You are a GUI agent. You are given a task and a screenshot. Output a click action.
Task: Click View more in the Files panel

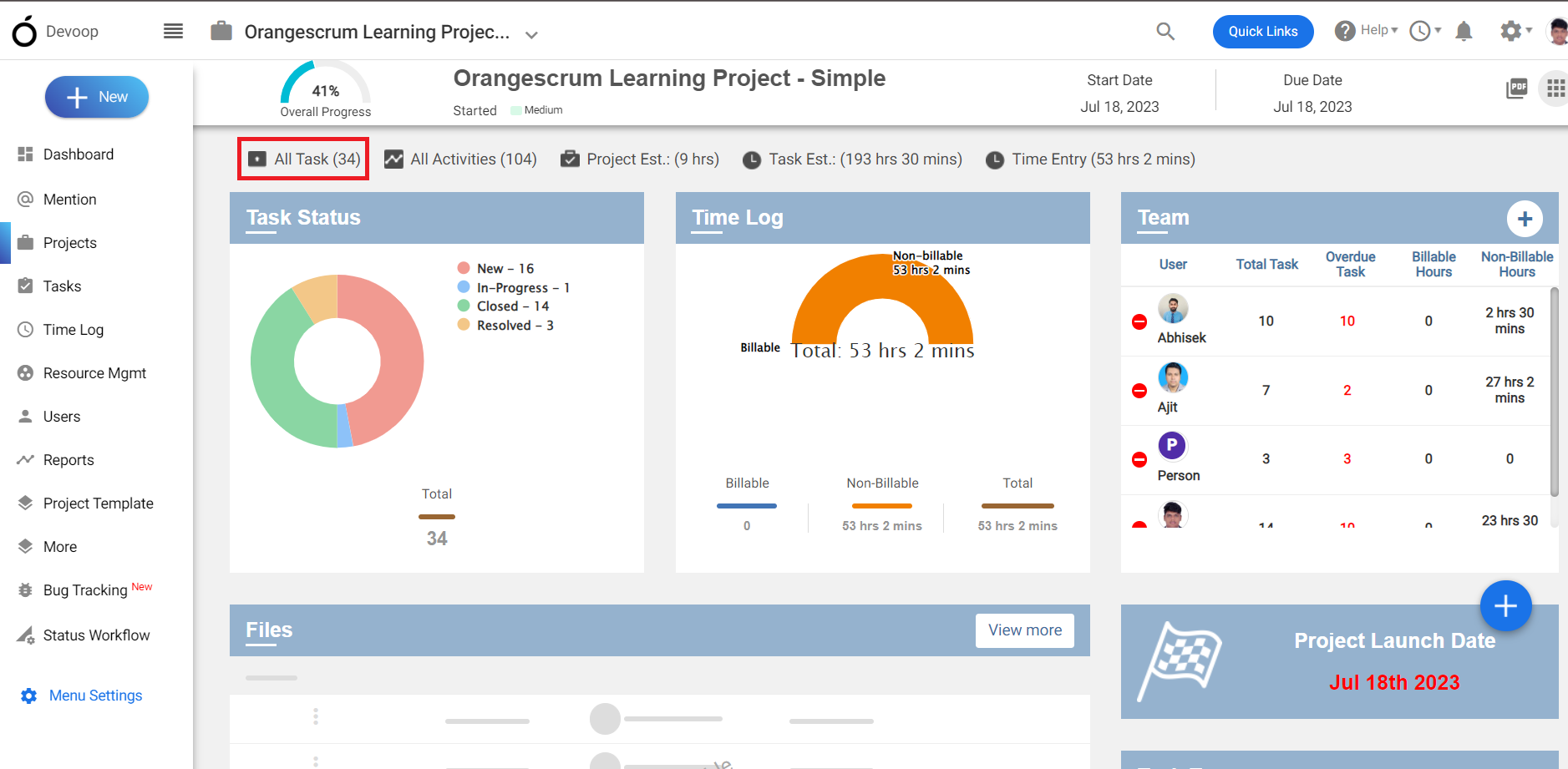pyautogui.click(x=1025, y=630)
